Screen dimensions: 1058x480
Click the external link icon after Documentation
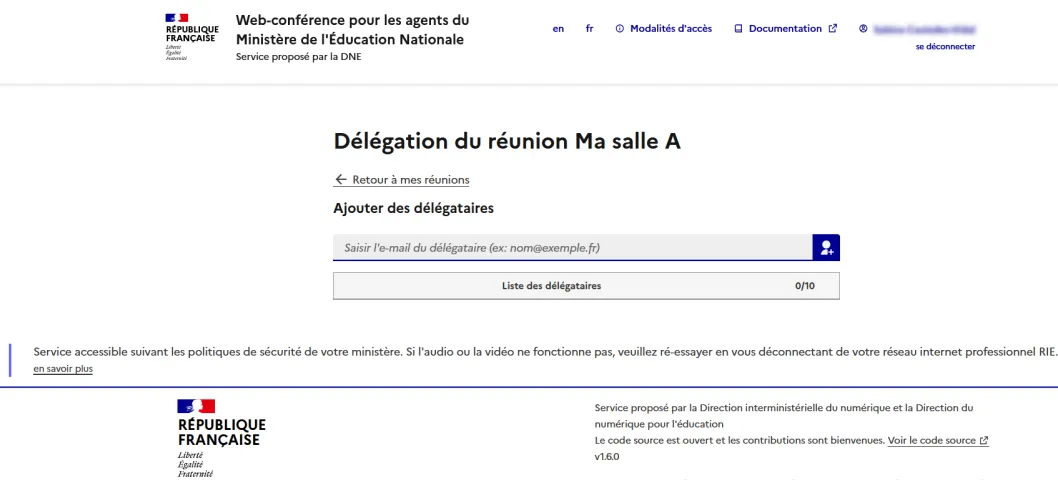[x=833, y=29]
